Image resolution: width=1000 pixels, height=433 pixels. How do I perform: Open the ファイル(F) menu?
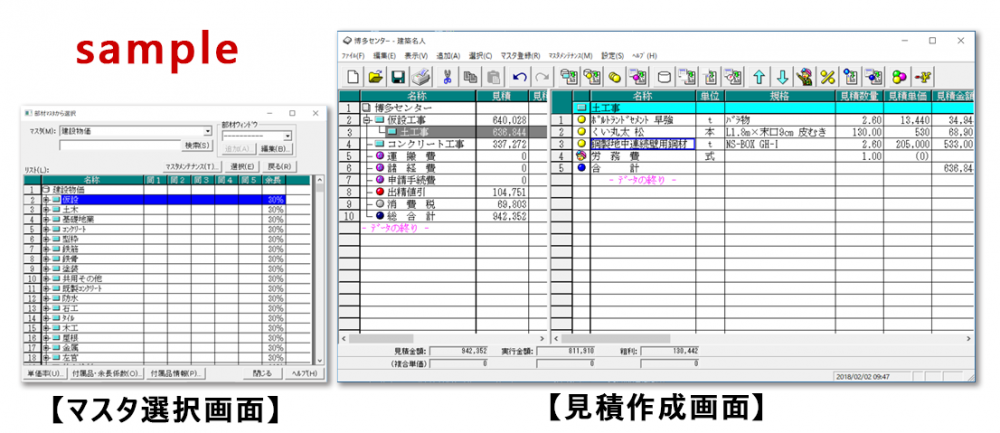coord(353,55)
